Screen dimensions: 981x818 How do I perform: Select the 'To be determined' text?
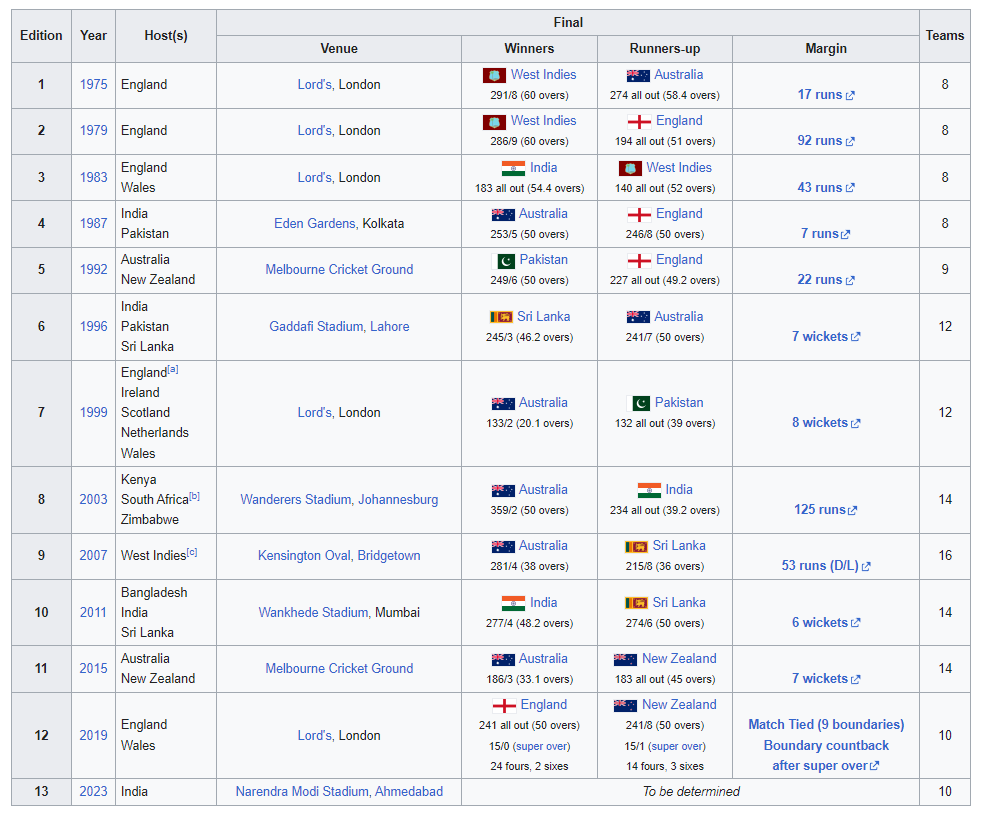coord(691,792)
